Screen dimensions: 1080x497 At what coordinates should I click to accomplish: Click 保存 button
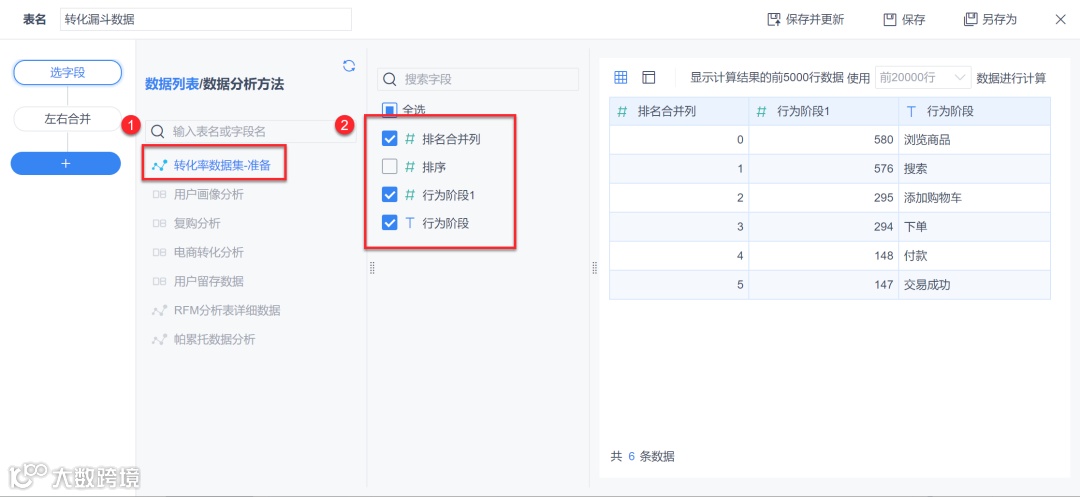pyautogui.click(x=904, y=19)
